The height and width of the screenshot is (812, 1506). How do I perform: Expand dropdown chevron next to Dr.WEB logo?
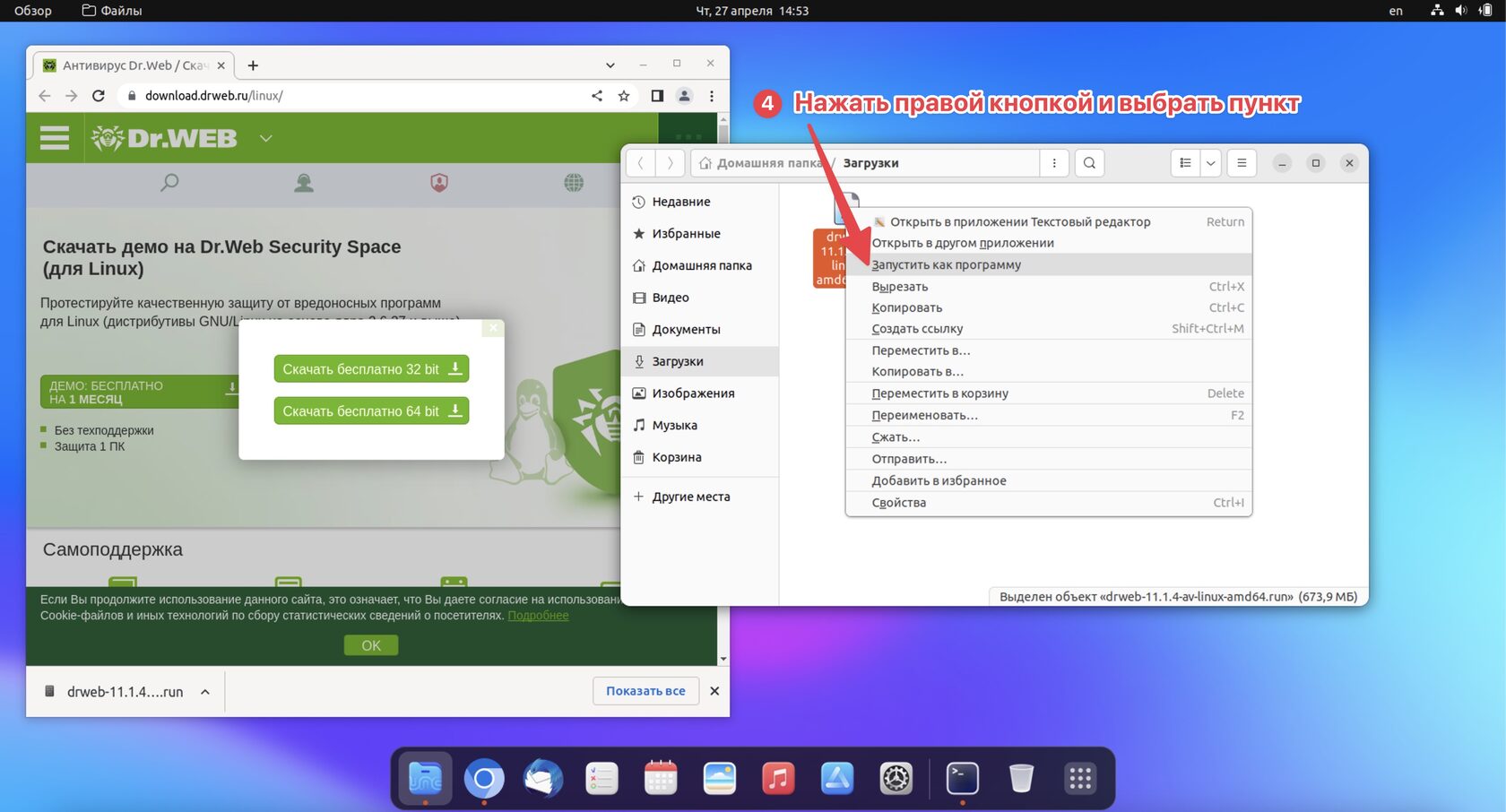(265, 138)
